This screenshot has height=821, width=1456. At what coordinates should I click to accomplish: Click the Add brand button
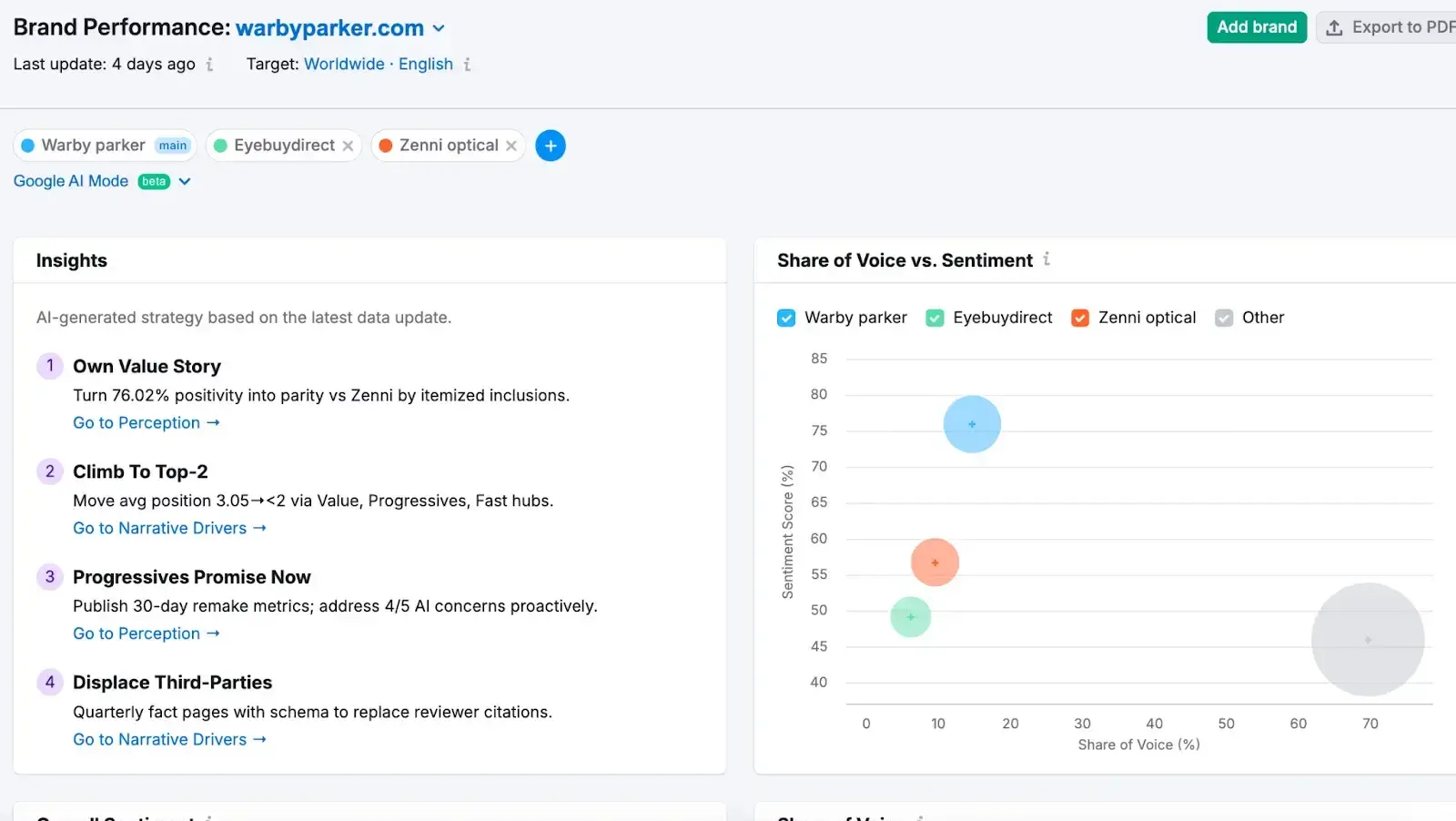click(1256, 26)
